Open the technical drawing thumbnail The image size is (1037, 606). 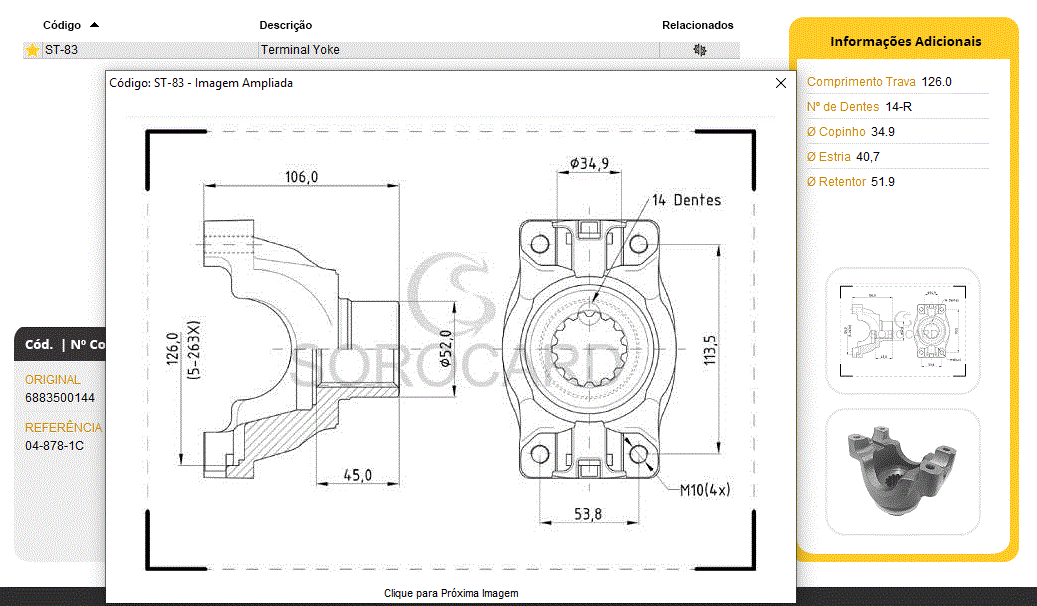coord(903,330)
